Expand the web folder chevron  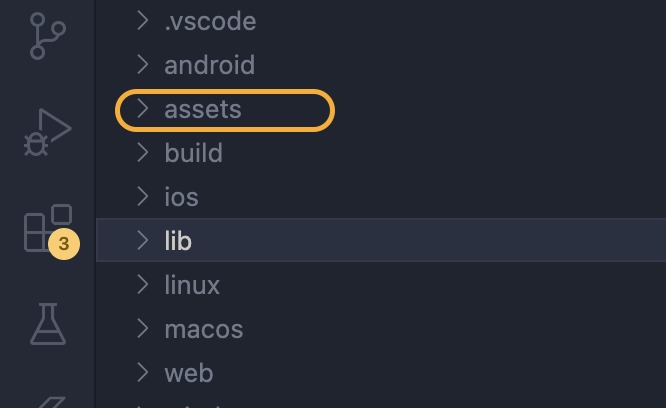(x=143, y=373)
